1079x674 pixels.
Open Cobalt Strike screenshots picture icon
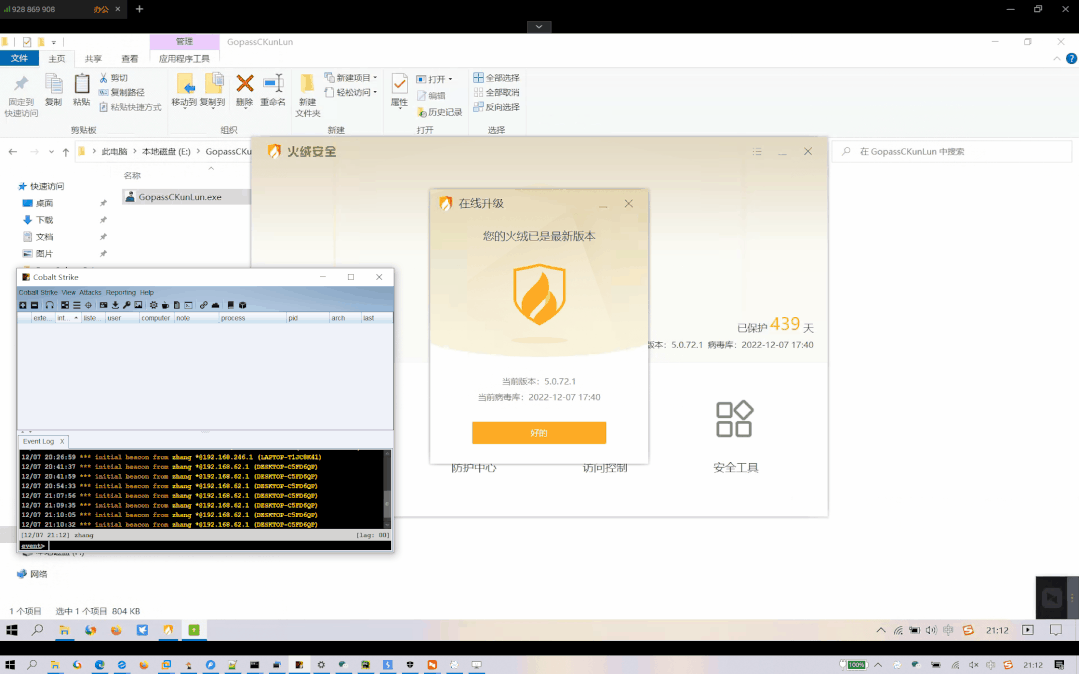[x=138, y=305]
